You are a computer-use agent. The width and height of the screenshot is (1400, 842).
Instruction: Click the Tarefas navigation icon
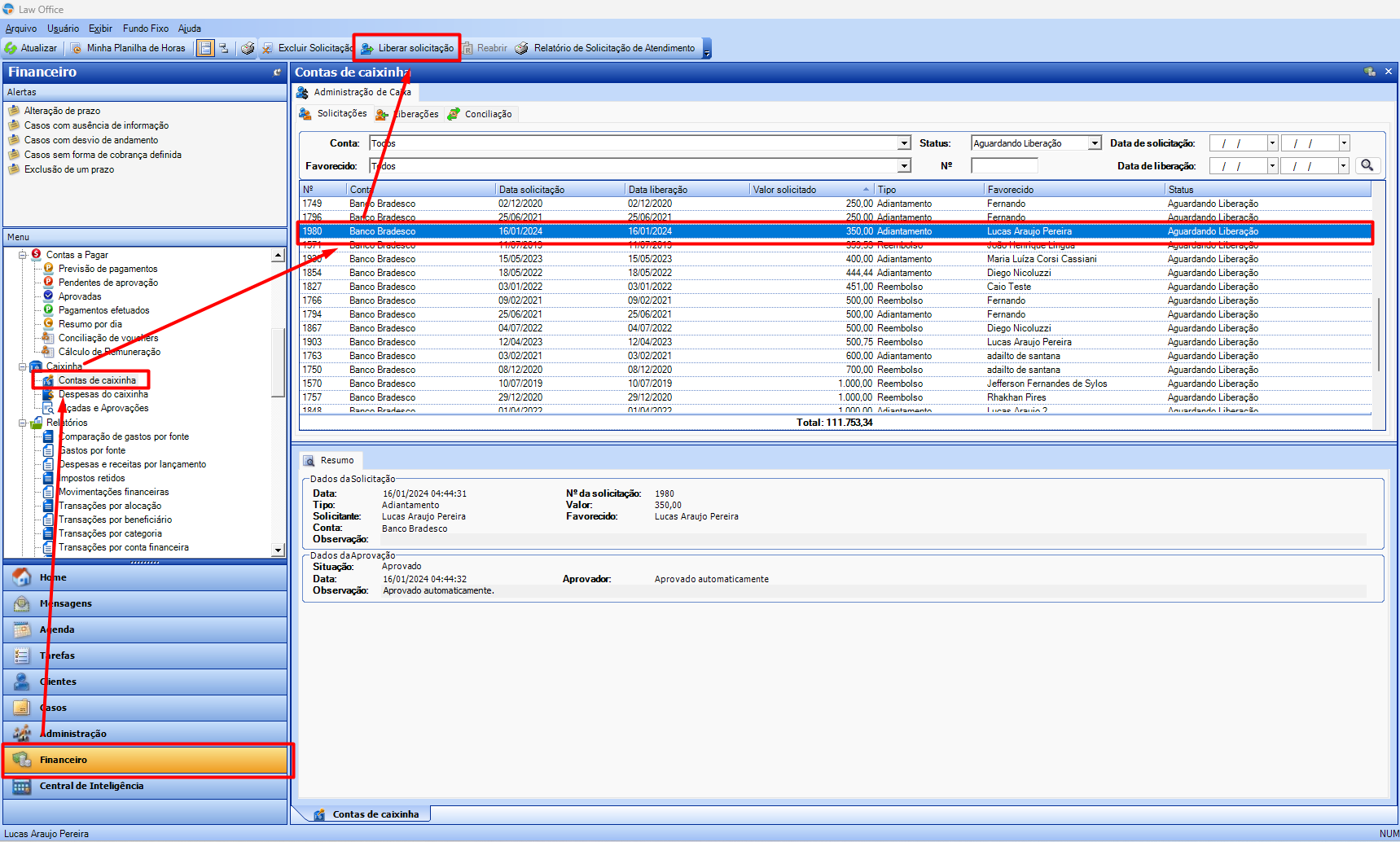point(22,656)
